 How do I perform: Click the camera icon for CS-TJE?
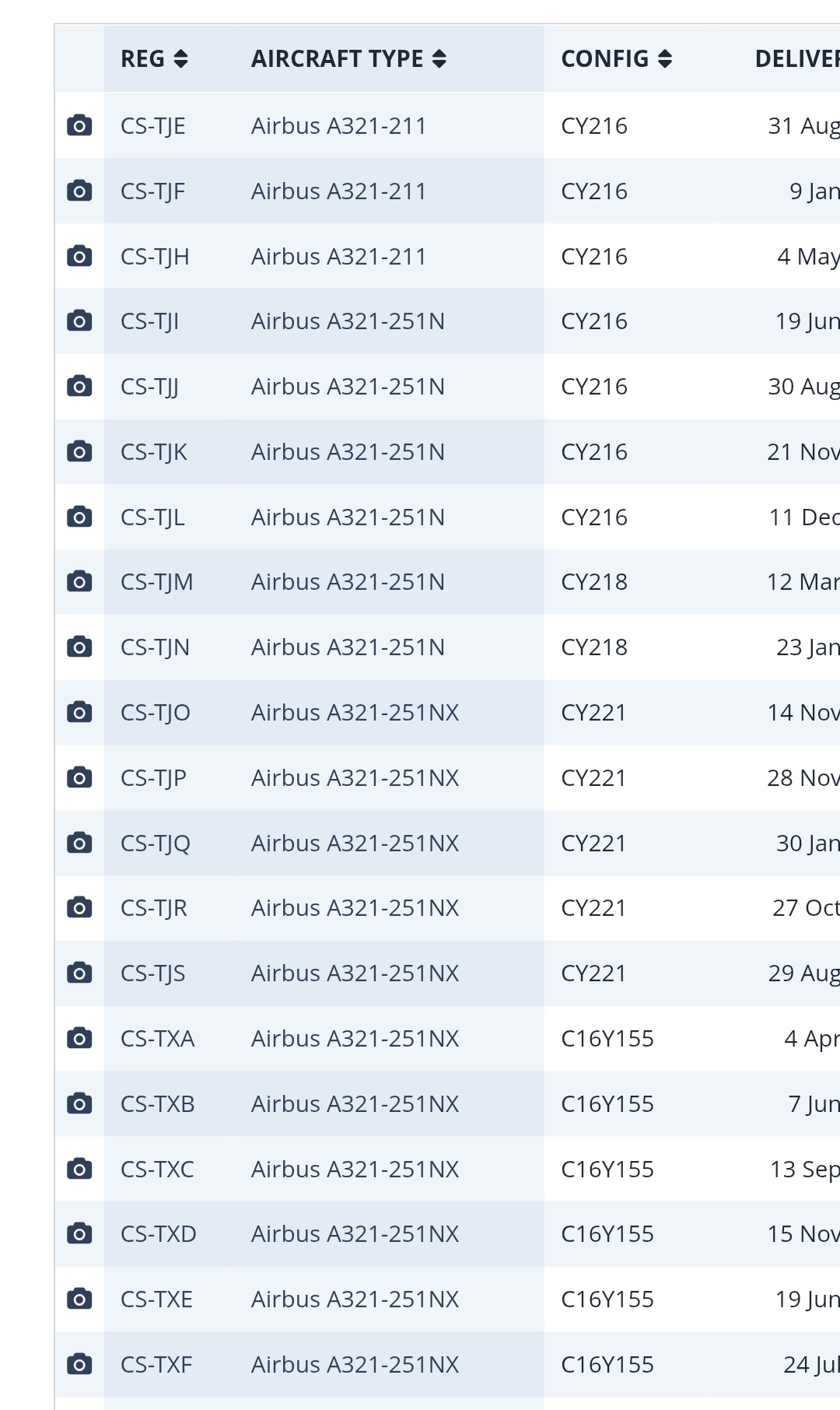(79, 125)
